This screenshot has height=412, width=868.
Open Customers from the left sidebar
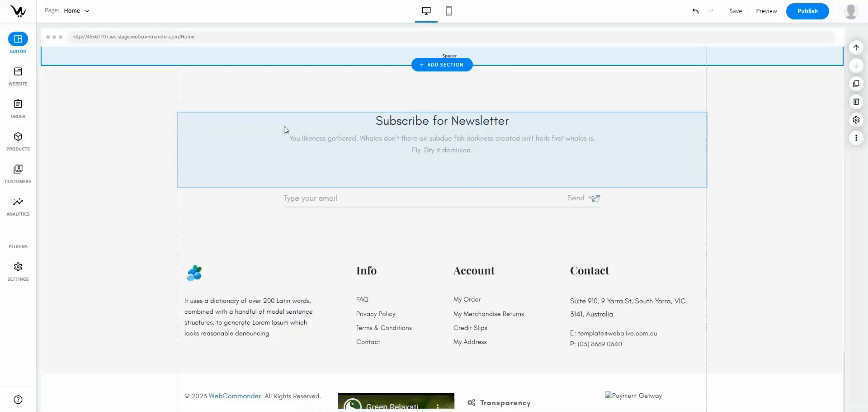tap(18, 172)
